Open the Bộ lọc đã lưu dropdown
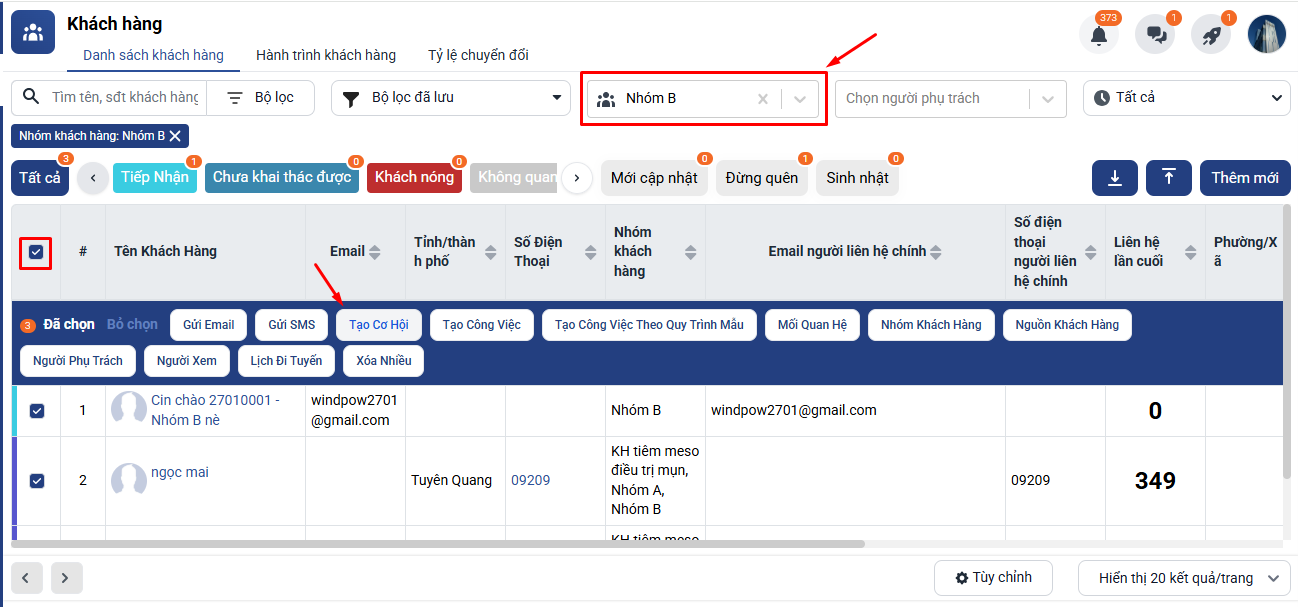1298x607 pixels. 450,98
